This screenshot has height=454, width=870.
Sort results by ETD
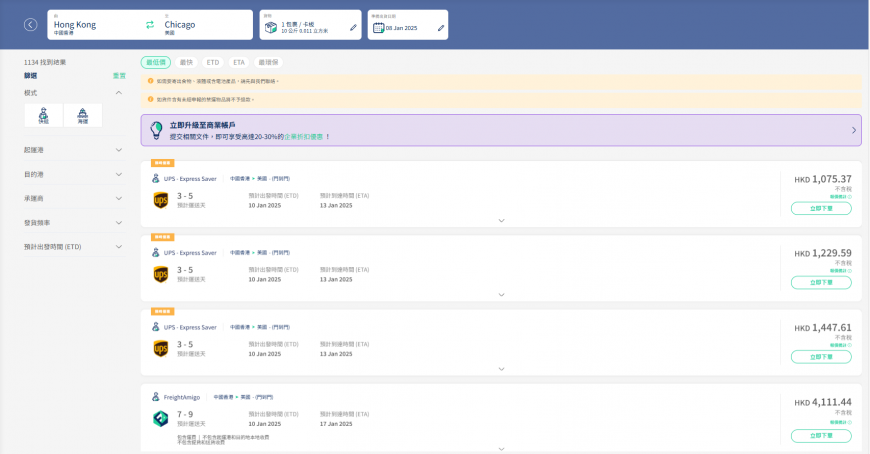pyautogui.click(x=213, y=62)
